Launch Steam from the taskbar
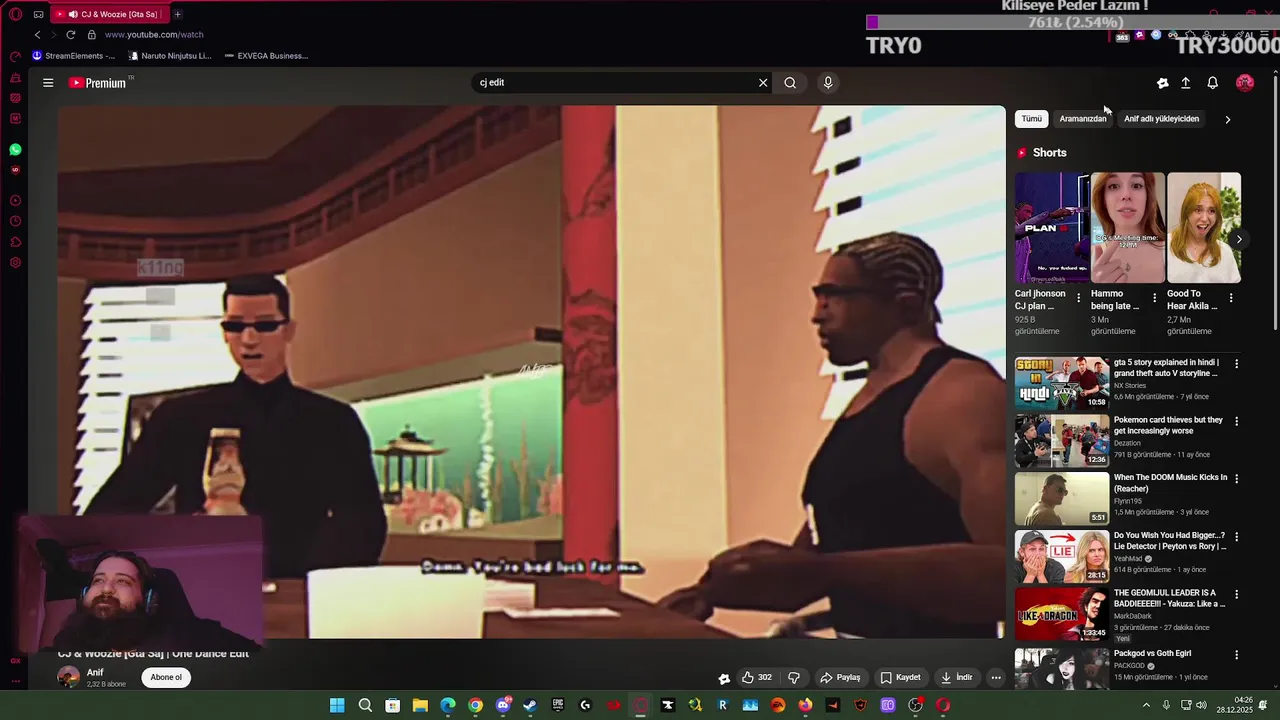Screen dimensions: 1280x720 pyautogui.click(x=530, y=705)
